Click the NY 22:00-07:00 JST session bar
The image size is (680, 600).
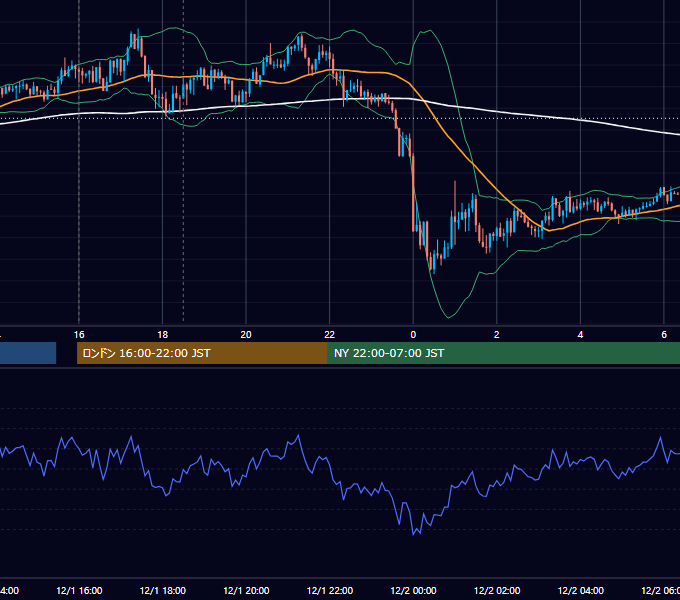503,353
